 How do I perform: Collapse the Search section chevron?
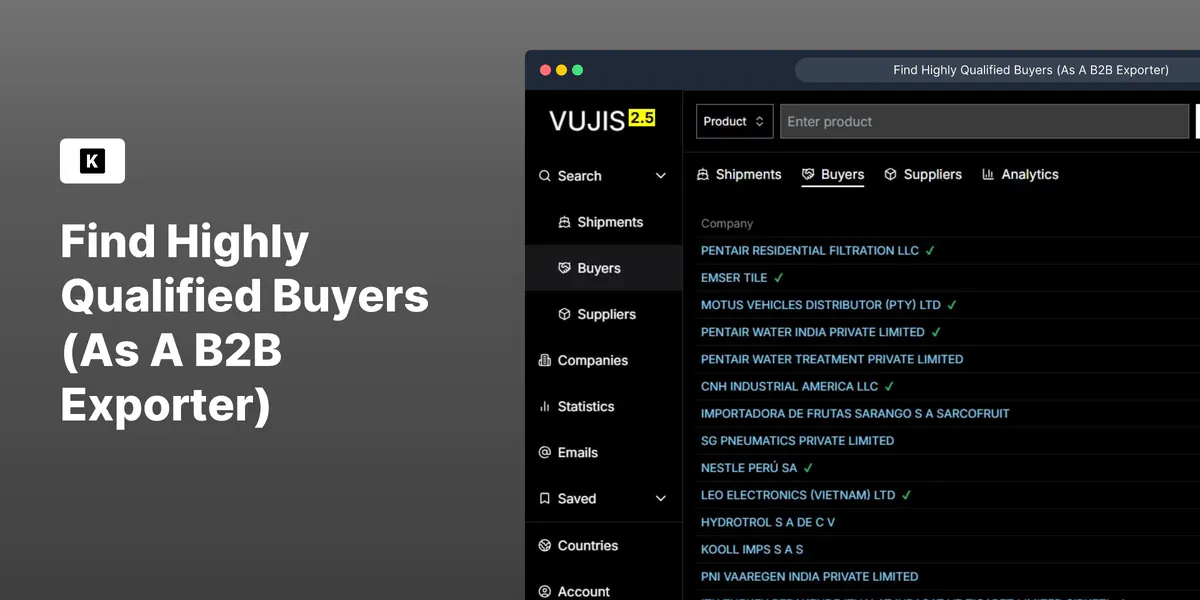pos(660,176)
